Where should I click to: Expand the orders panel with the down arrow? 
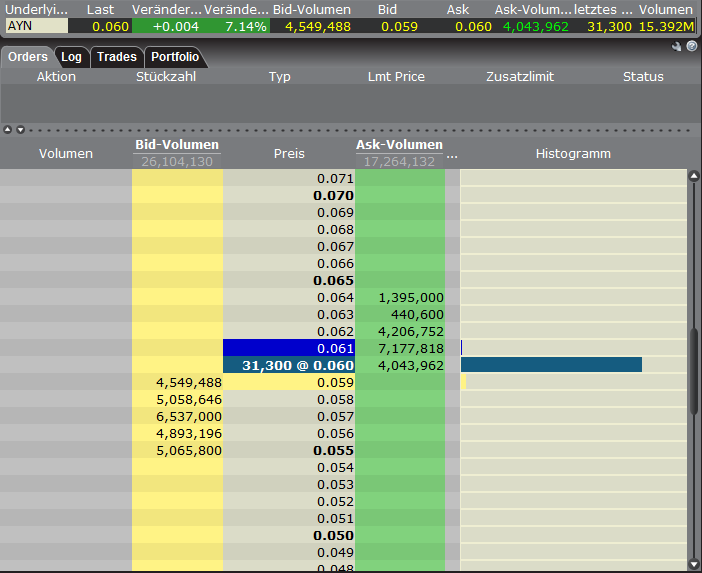pos(19,129)
